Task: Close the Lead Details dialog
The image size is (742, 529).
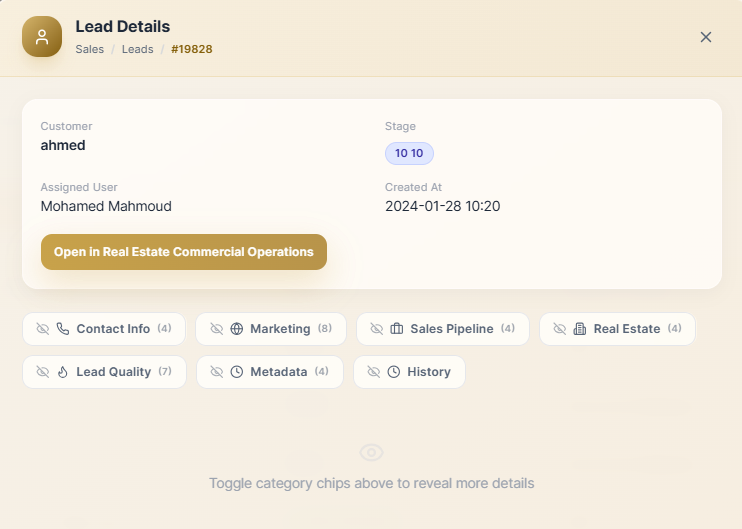Action: point(706,37)
